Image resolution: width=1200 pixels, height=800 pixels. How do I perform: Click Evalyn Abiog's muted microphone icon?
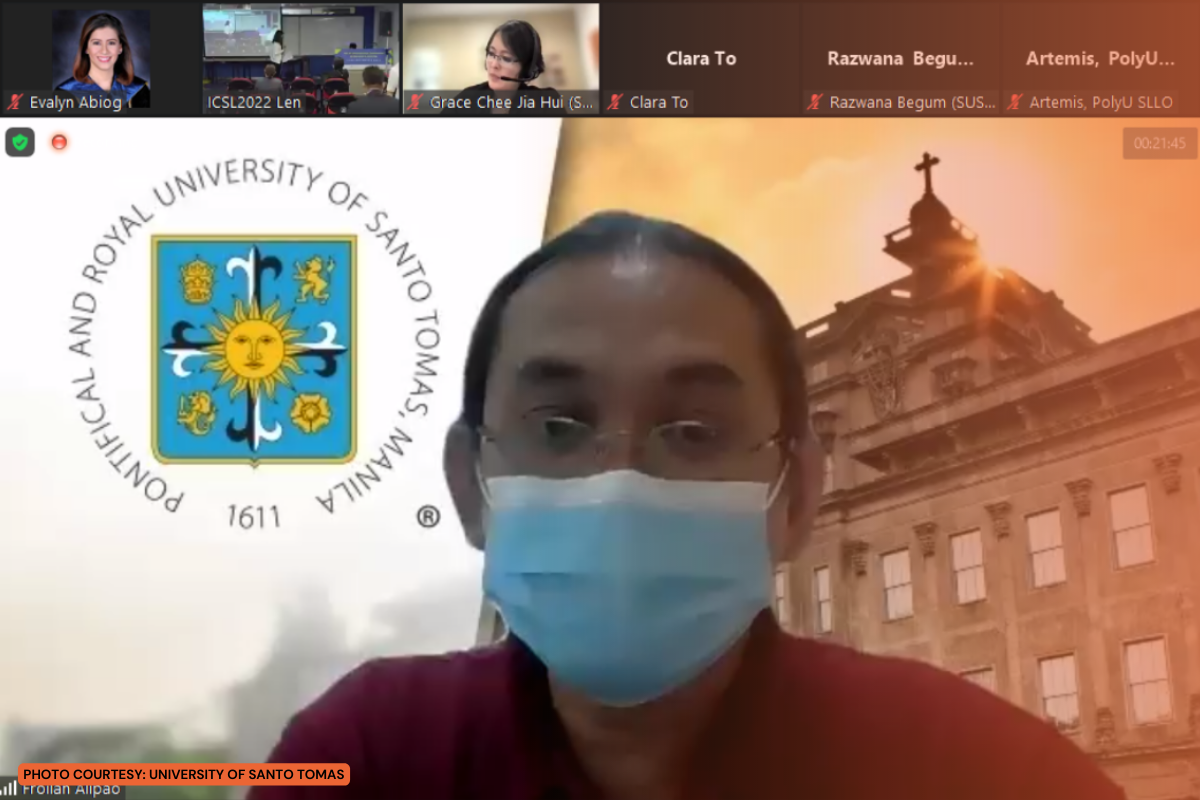pos(15,102)
